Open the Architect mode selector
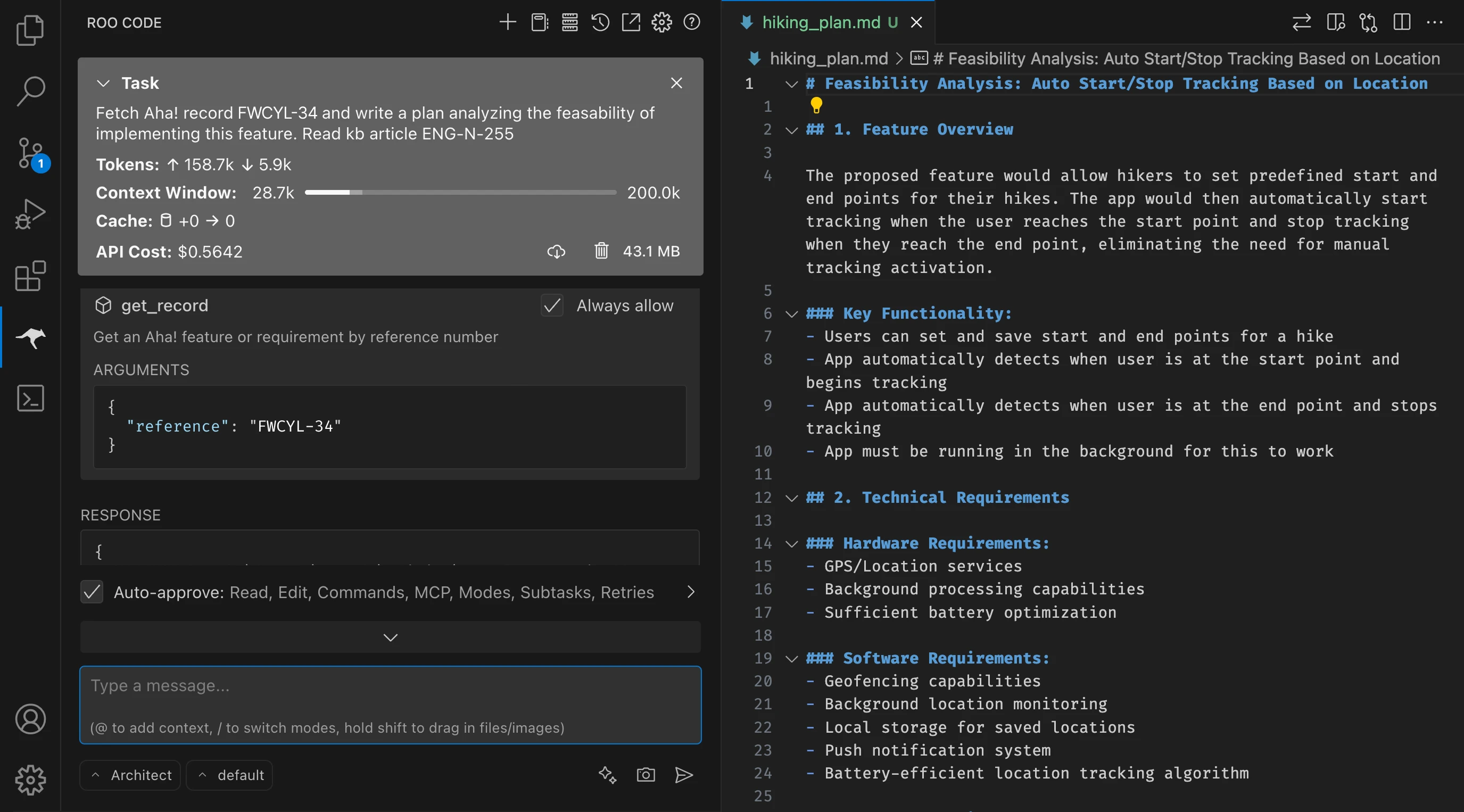1464x812 pixels. (x=130, y=775)
